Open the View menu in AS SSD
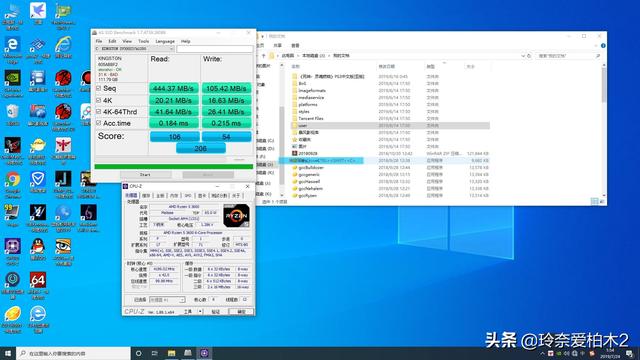The width and height of the screenshot is (640, 360). click(127, 41)
